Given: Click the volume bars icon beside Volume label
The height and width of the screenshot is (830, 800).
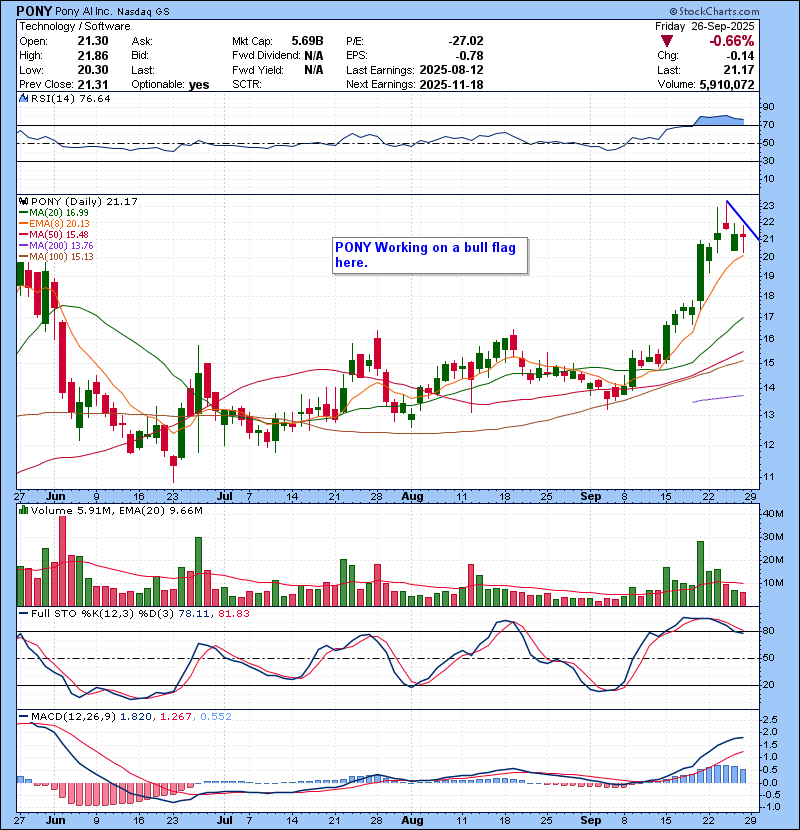Looking at the screenshot, I should pos(23,510).
